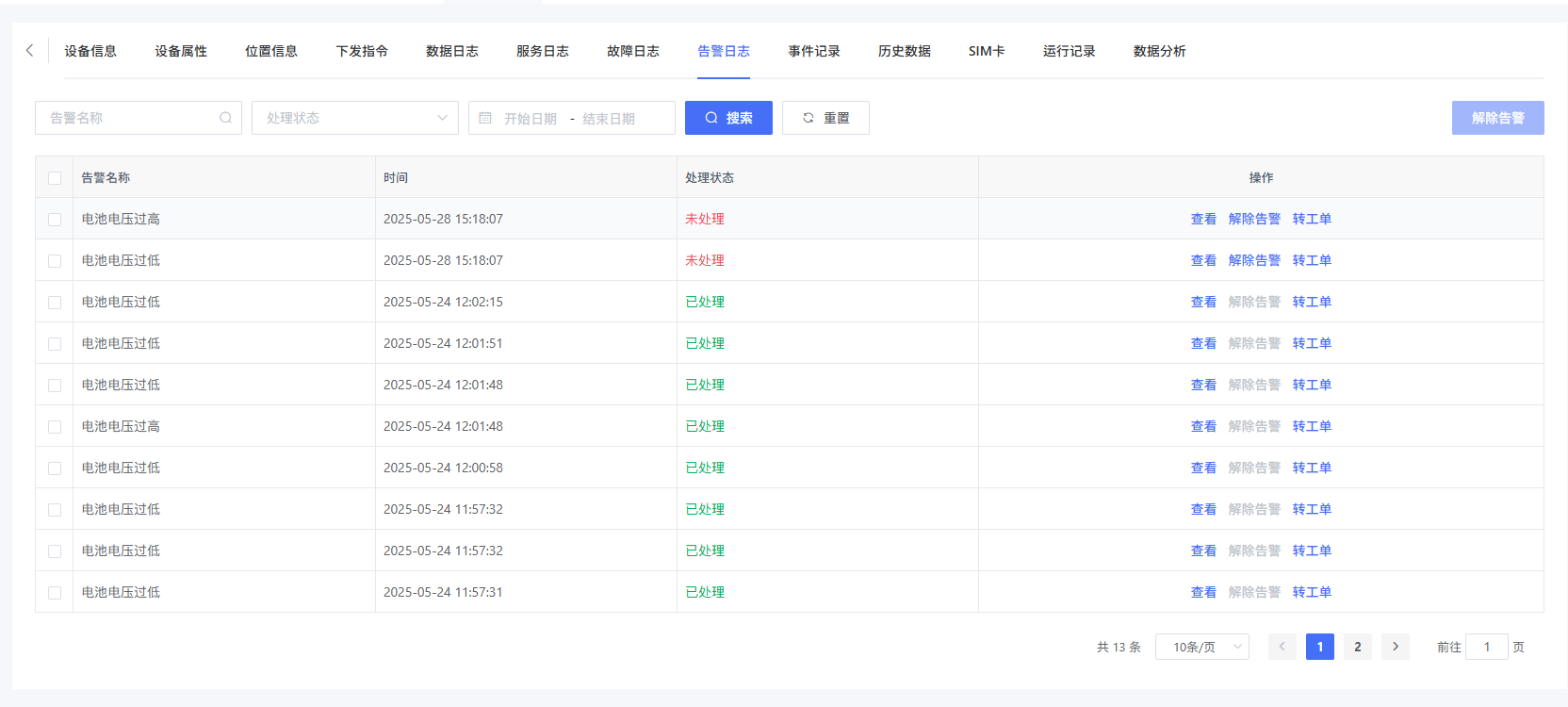Click the magnifier icon in alarm name field

[x=225, y=118]
